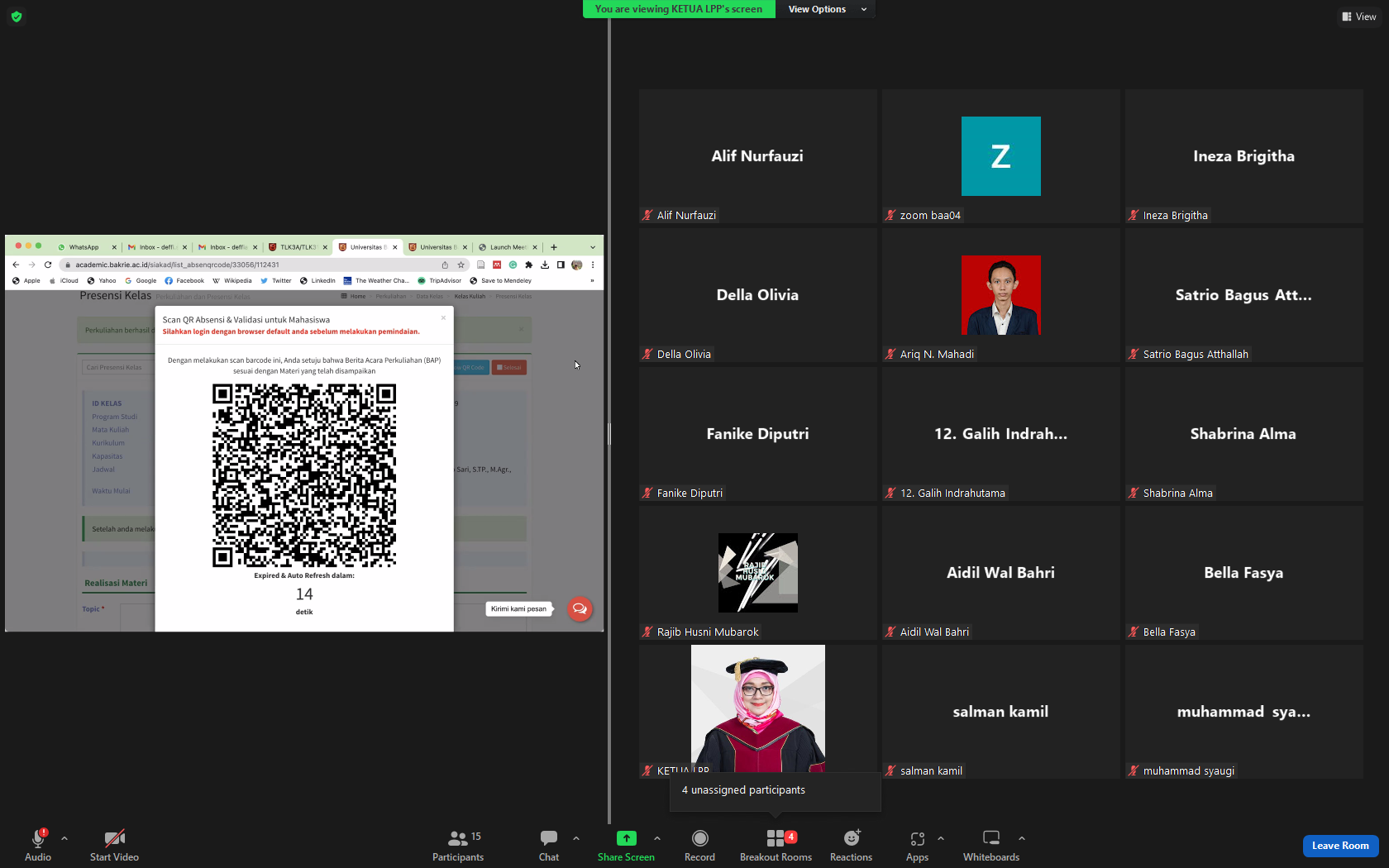
Task: Close the Launch Meeting browser tab
Action: coord(535,247)
